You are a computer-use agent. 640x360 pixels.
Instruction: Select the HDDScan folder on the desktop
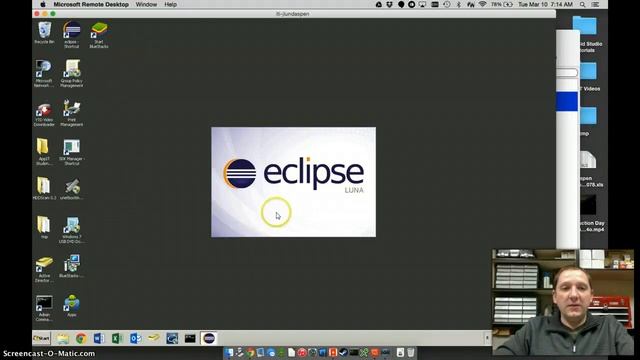(44, 188)
